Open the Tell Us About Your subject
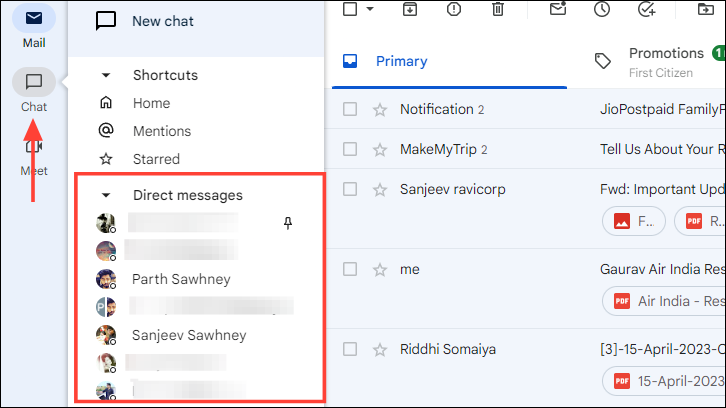The image size is (726, 408). pos(663,149)
